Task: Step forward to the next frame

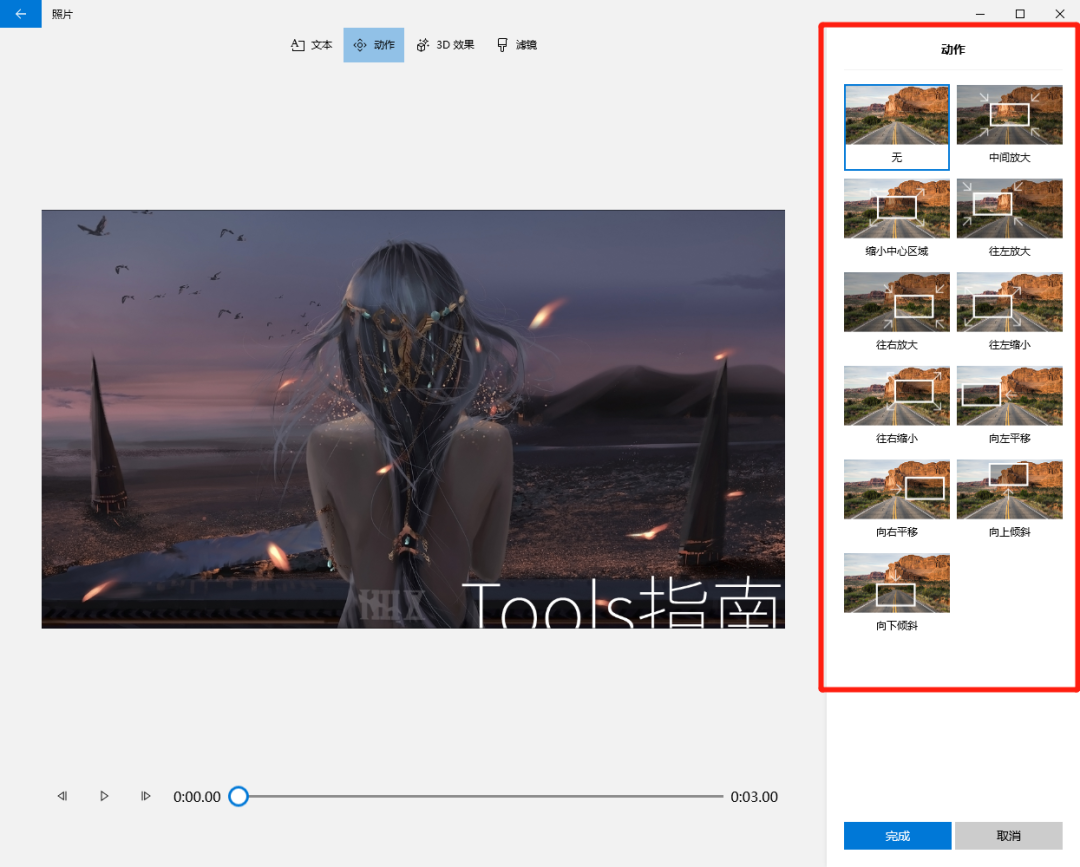Action: 145,796
